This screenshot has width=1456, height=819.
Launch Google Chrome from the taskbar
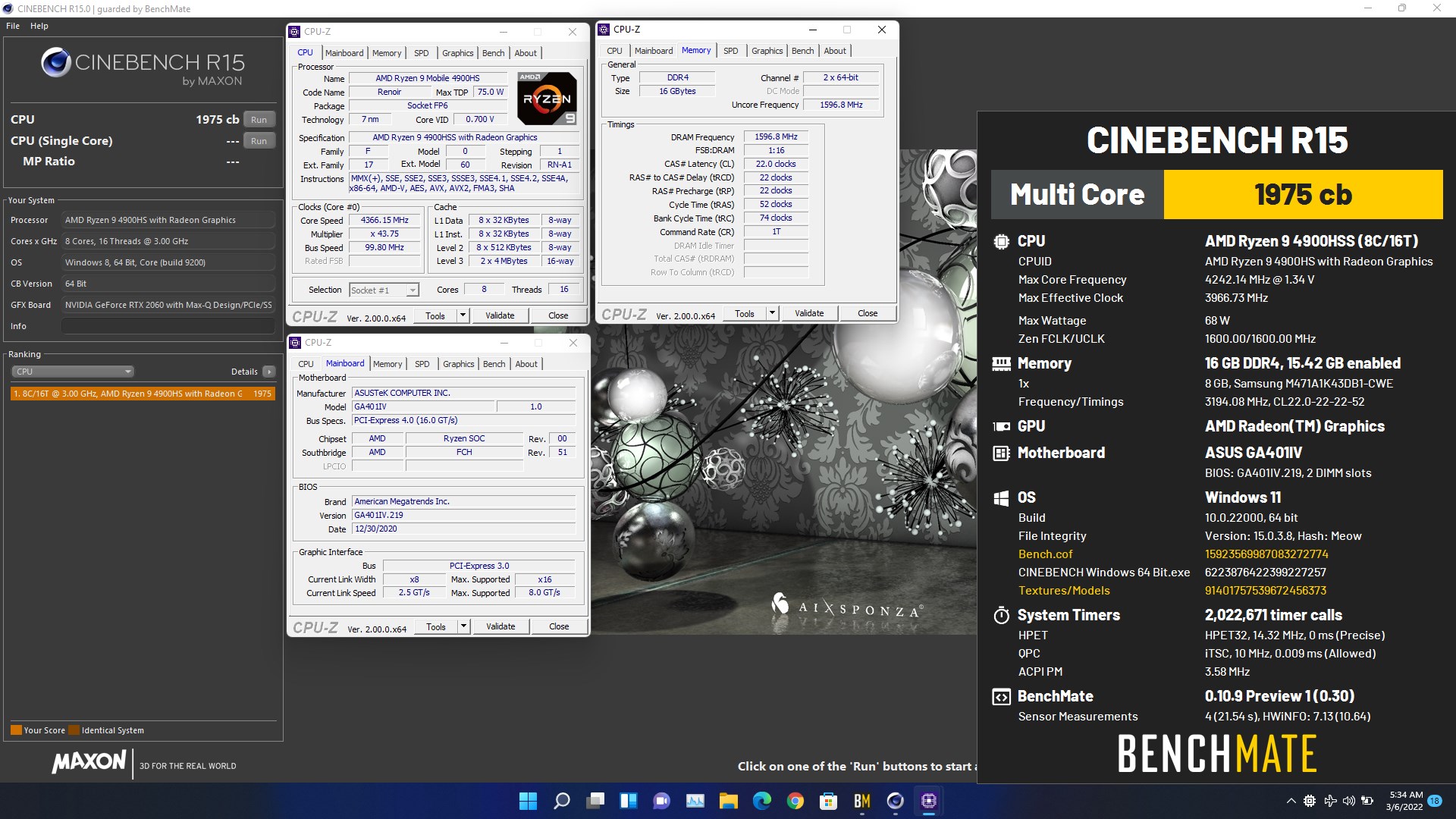(795, 801)
